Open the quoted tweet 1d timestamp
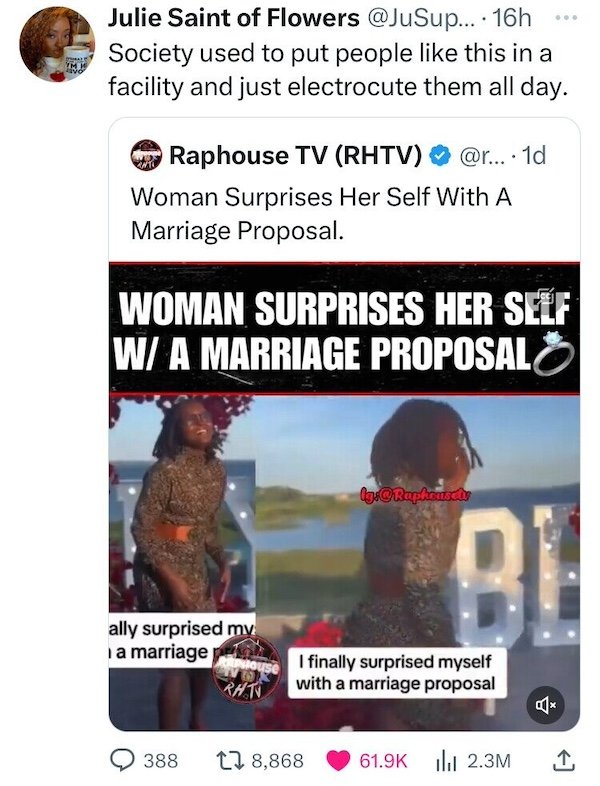Image resolution: width=600 pixels, height=786 pixels. pyautogui.click(x=533, y=156)
